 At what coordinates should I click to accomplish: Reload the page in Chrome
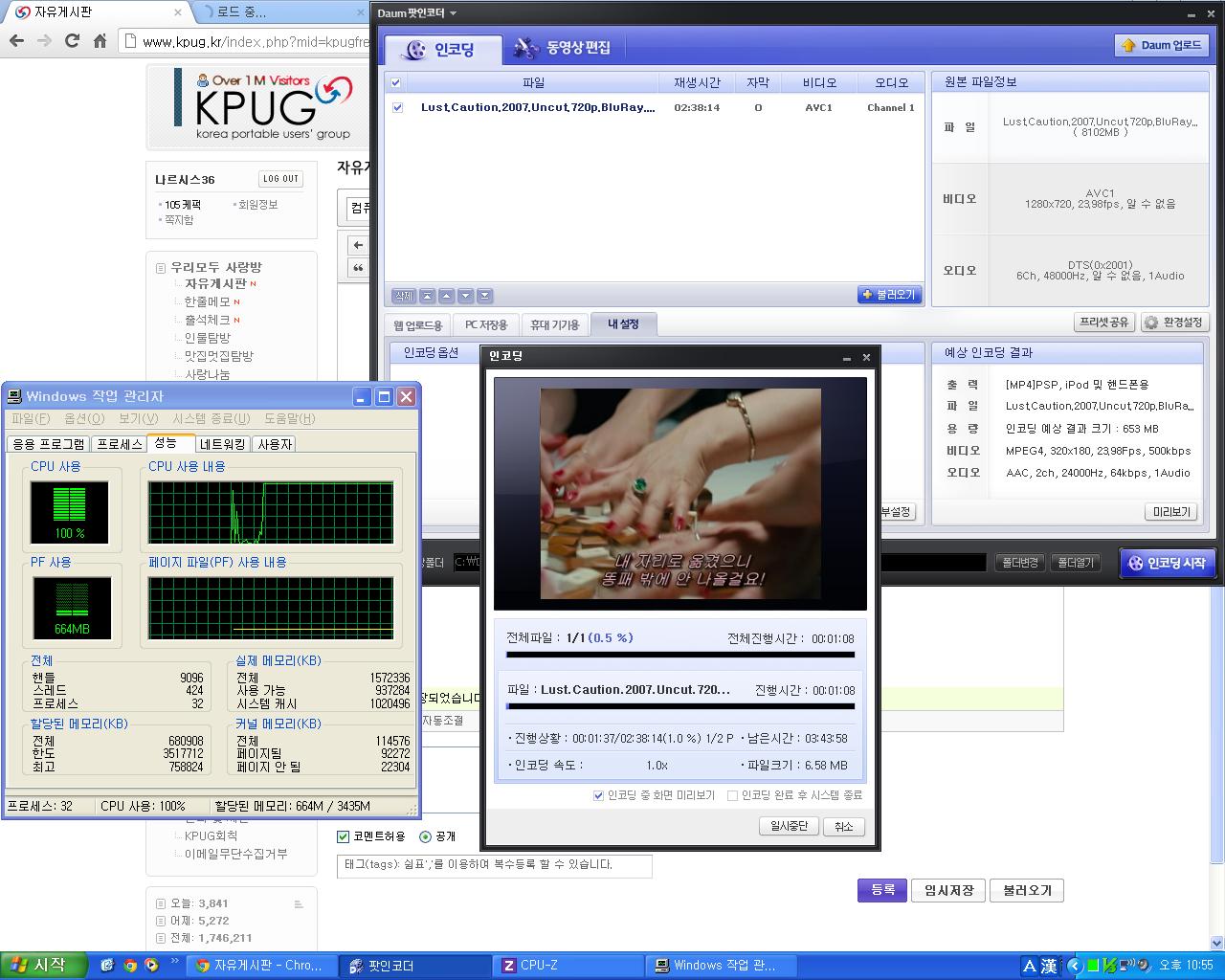point(72,40)
